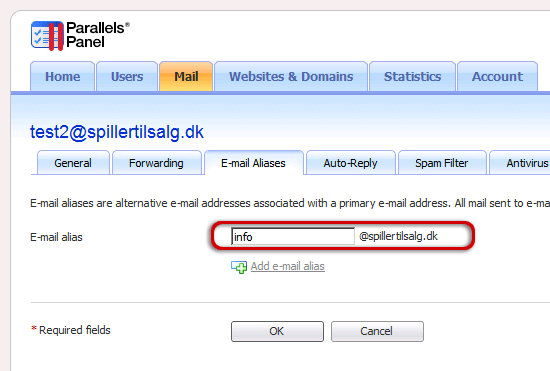This screenshot has height=371, width=550.
Task: Click the Cancel button
Action: (377, 331)
